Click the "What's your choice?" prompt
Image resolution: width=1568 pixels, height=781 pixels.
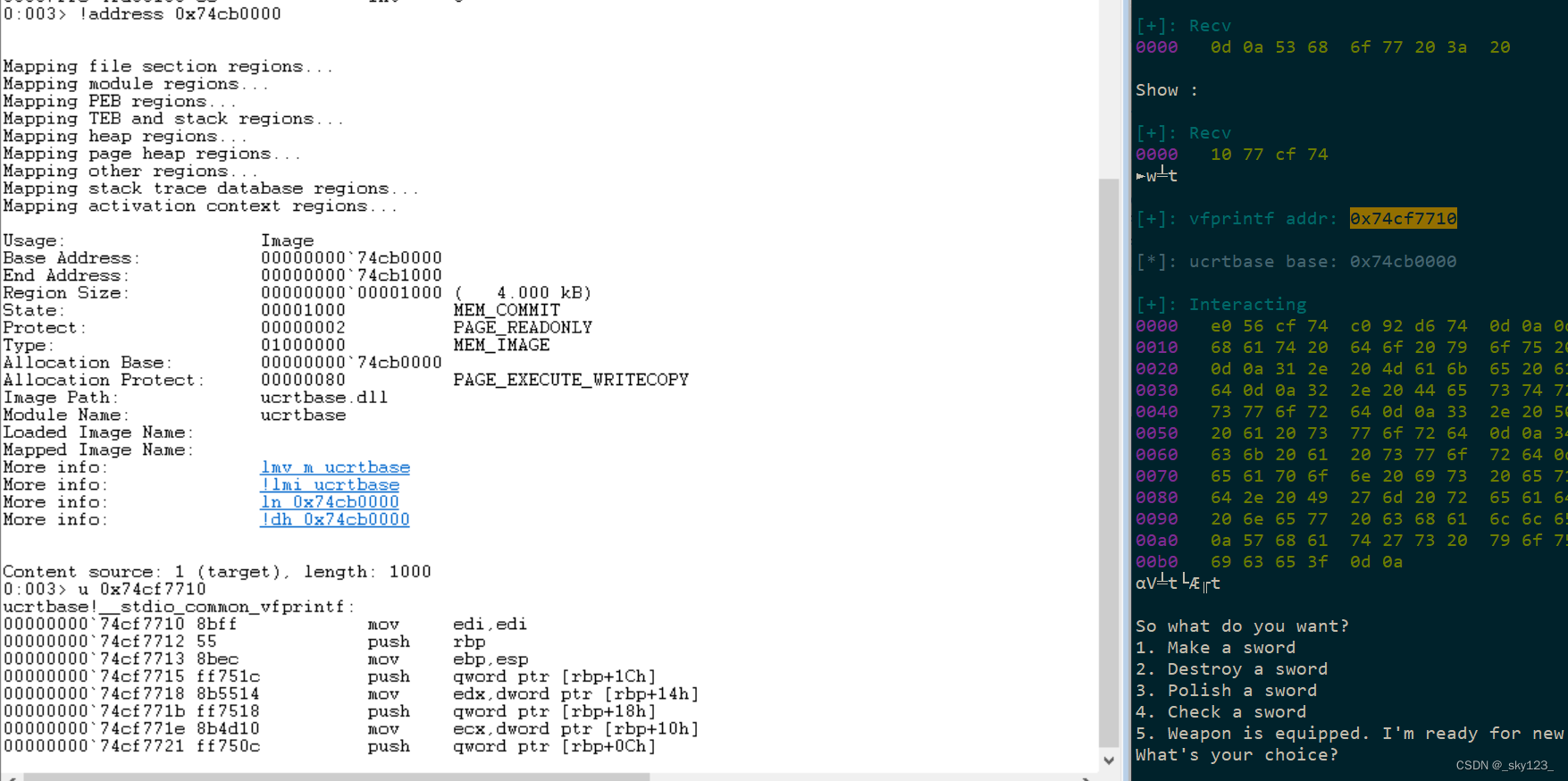pyautogui.click(x=1237, y=755)
